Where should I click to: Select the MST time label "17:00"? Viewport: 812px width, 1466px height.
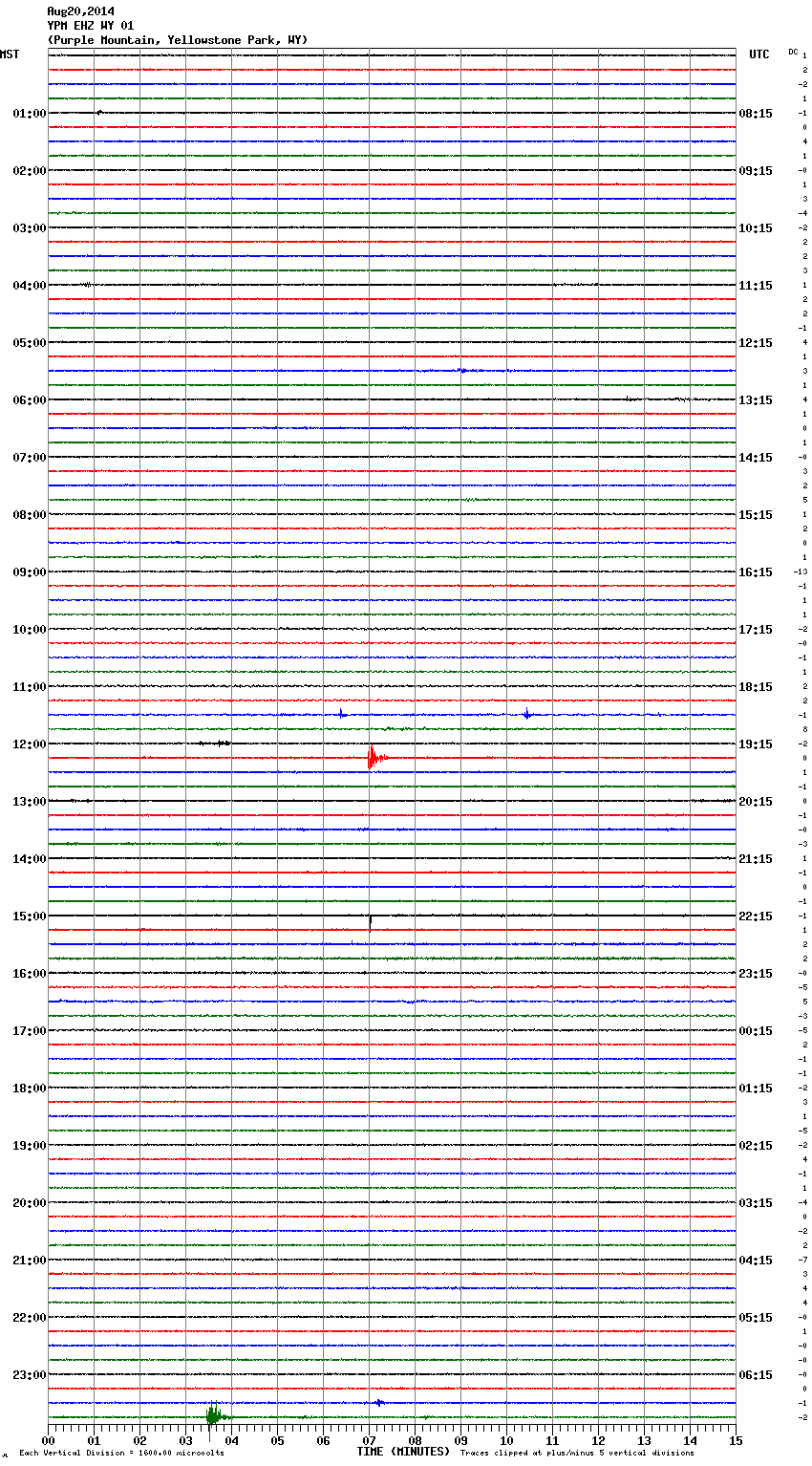point(30,1031)
